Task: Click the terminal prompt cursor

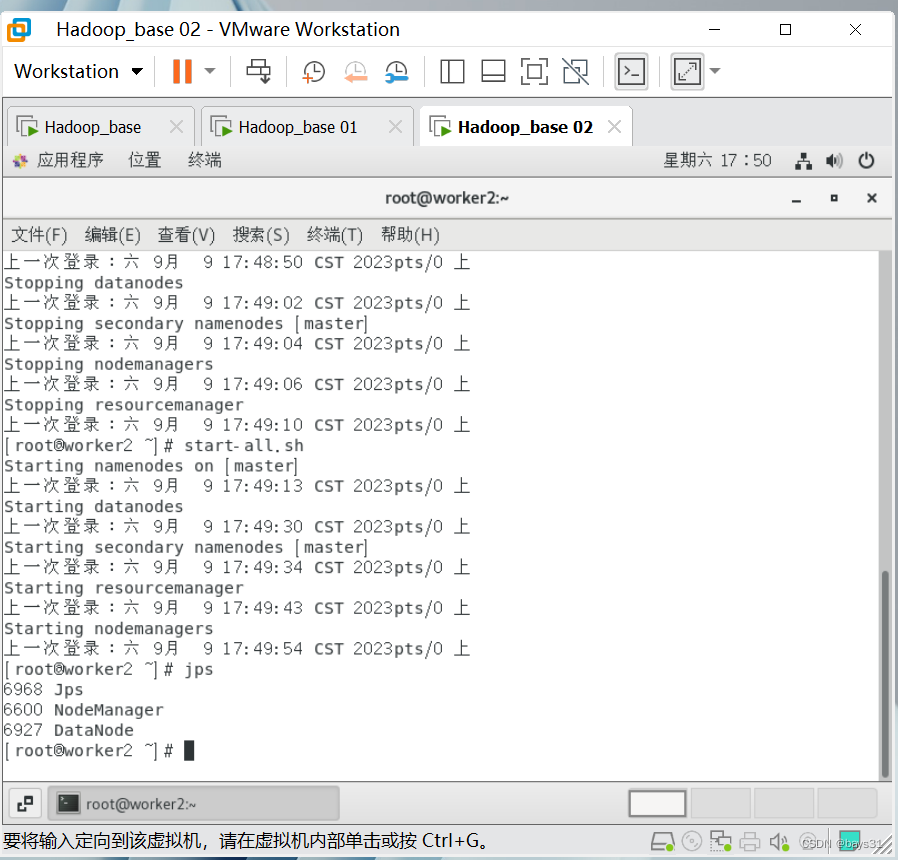Action: coord(189,751)
